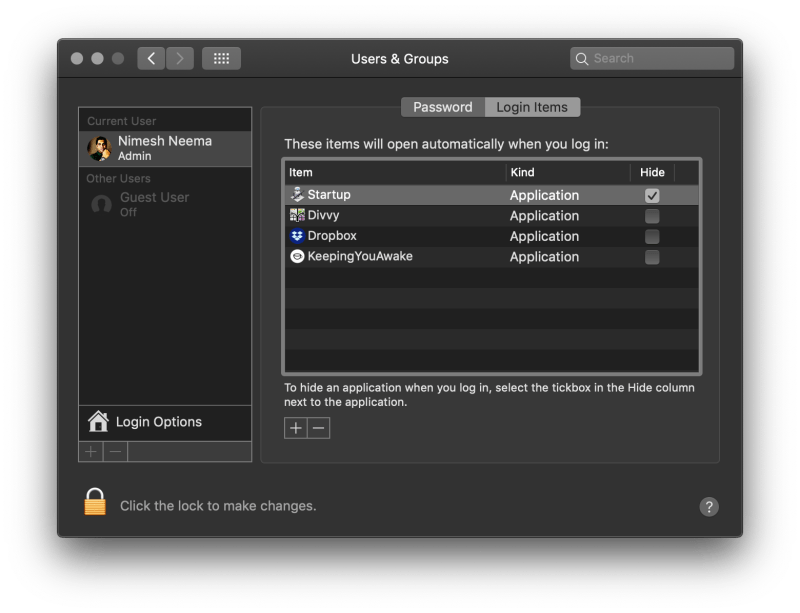This screenshot has height=613, width=800.
Task: Uncheck the Hide checkbox for Startup
Action: 651,194
